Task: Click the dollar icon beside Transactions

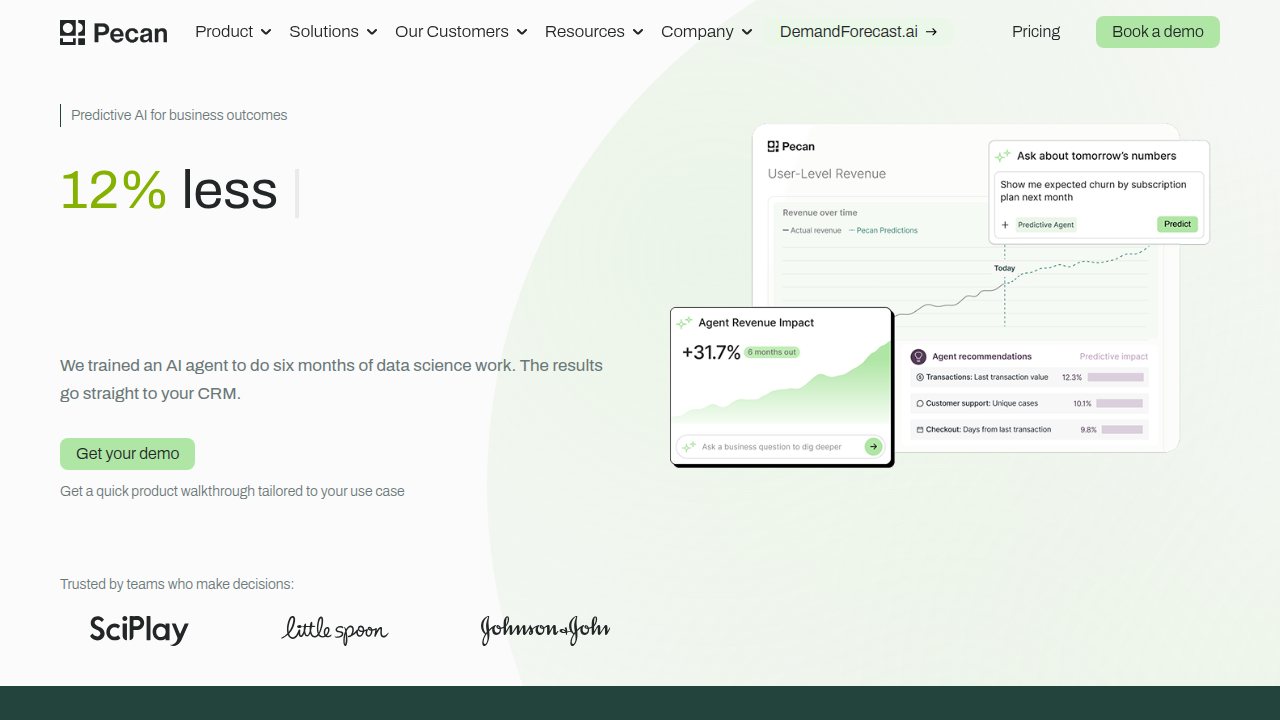Action: tap(920, 378)
